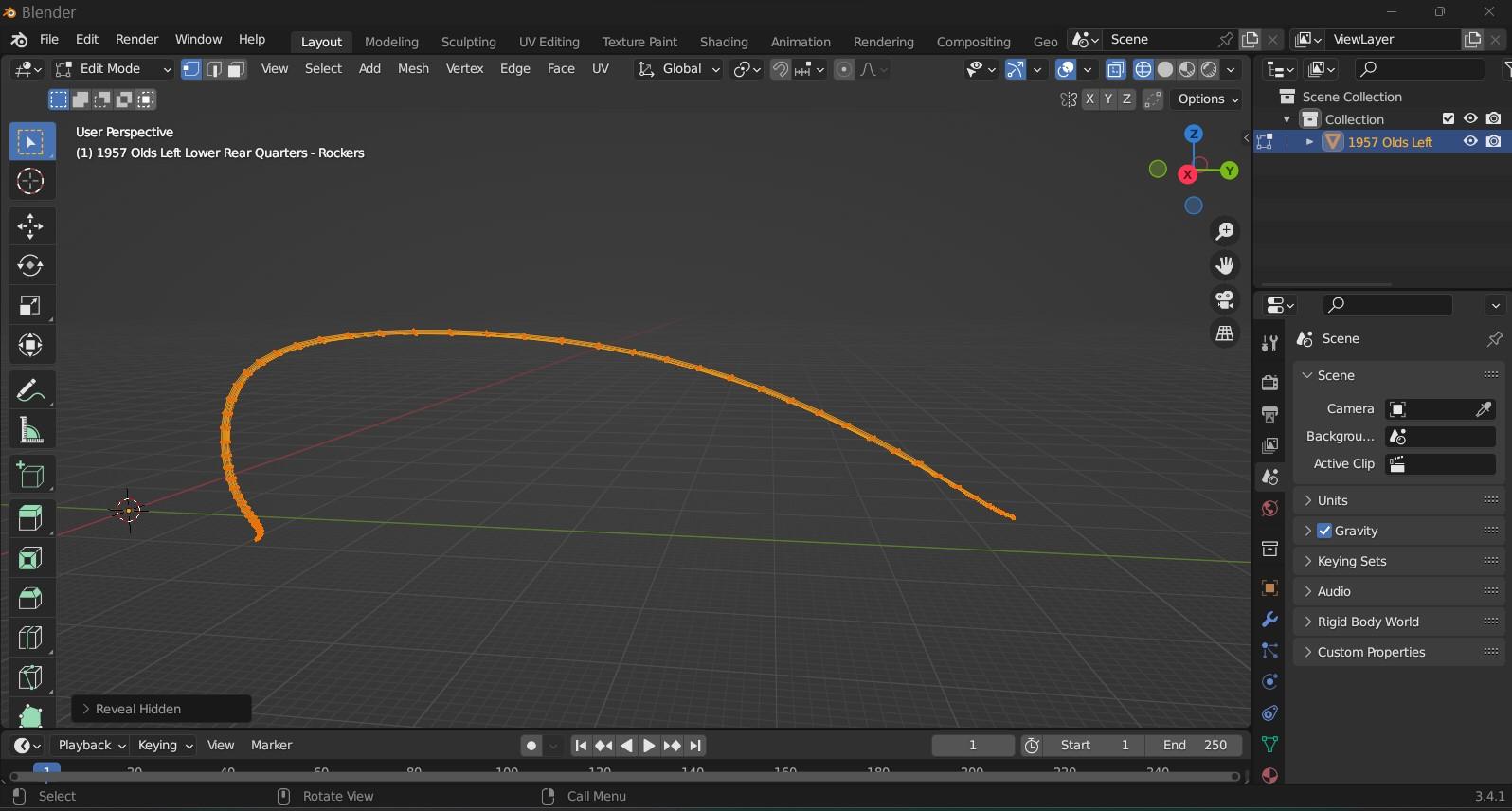
Task: Switch to the UV Editing workspace tab
Action: click(x=549, y=42)
